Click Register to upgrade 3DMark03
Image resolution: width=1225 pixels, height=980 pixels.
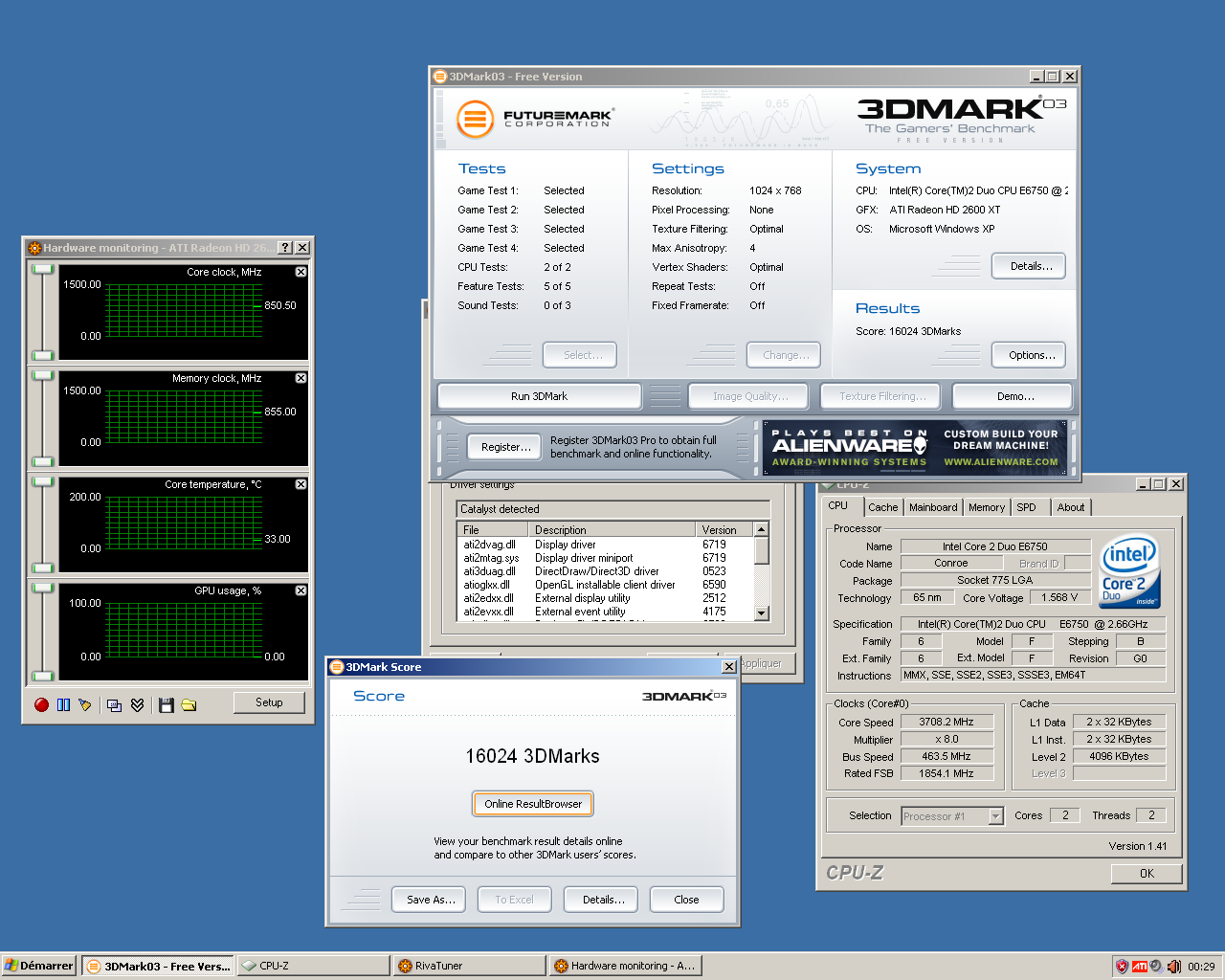505,447
